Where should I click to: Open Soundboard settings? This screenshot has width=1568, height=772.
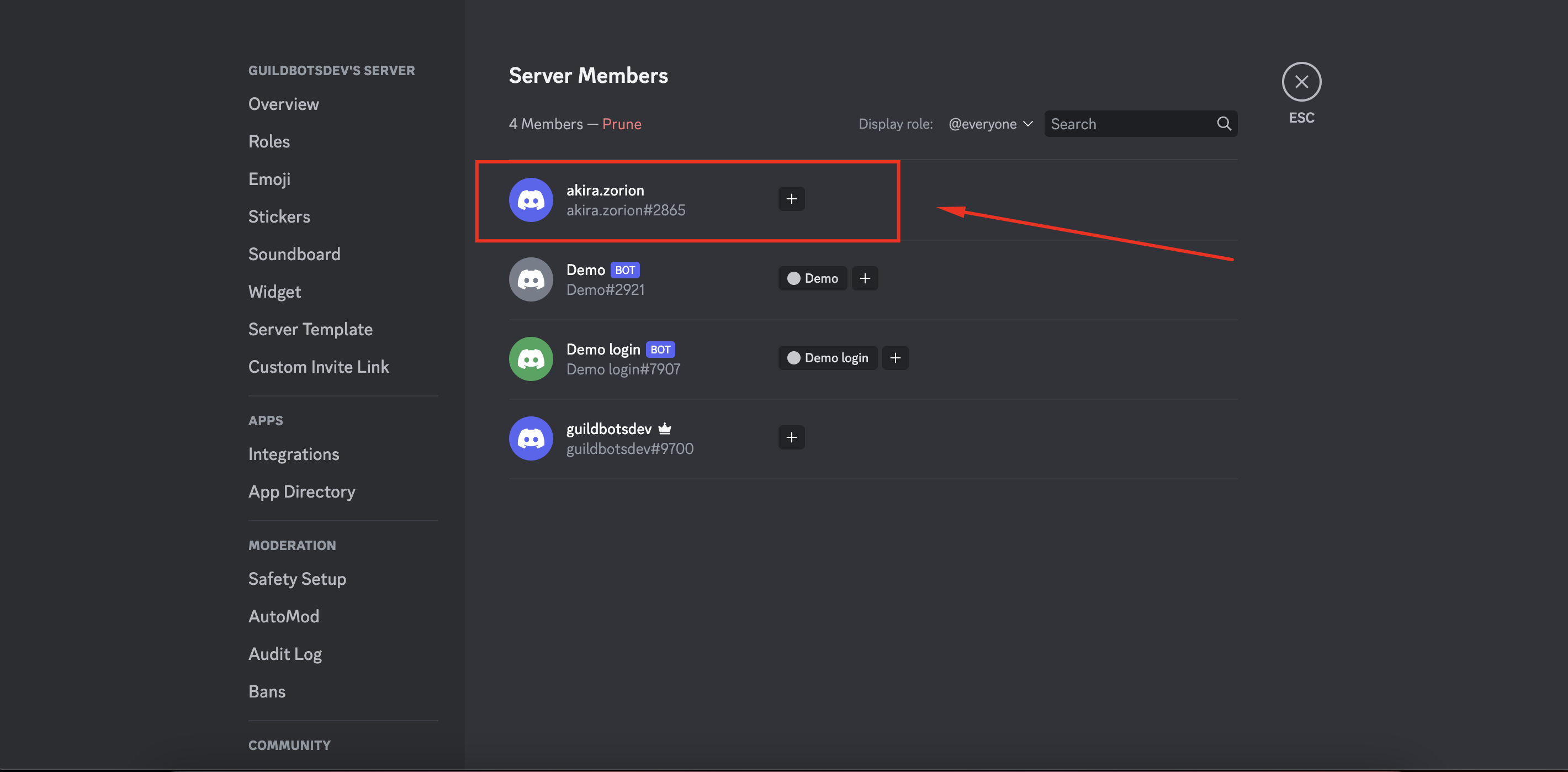pyautogui.click(x=294, y=254)
